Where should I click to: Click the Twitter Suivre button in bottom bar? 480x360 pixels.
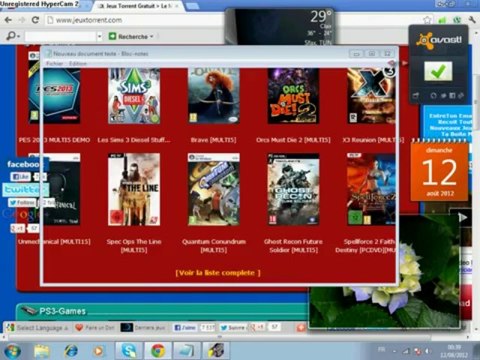(233, 328)
